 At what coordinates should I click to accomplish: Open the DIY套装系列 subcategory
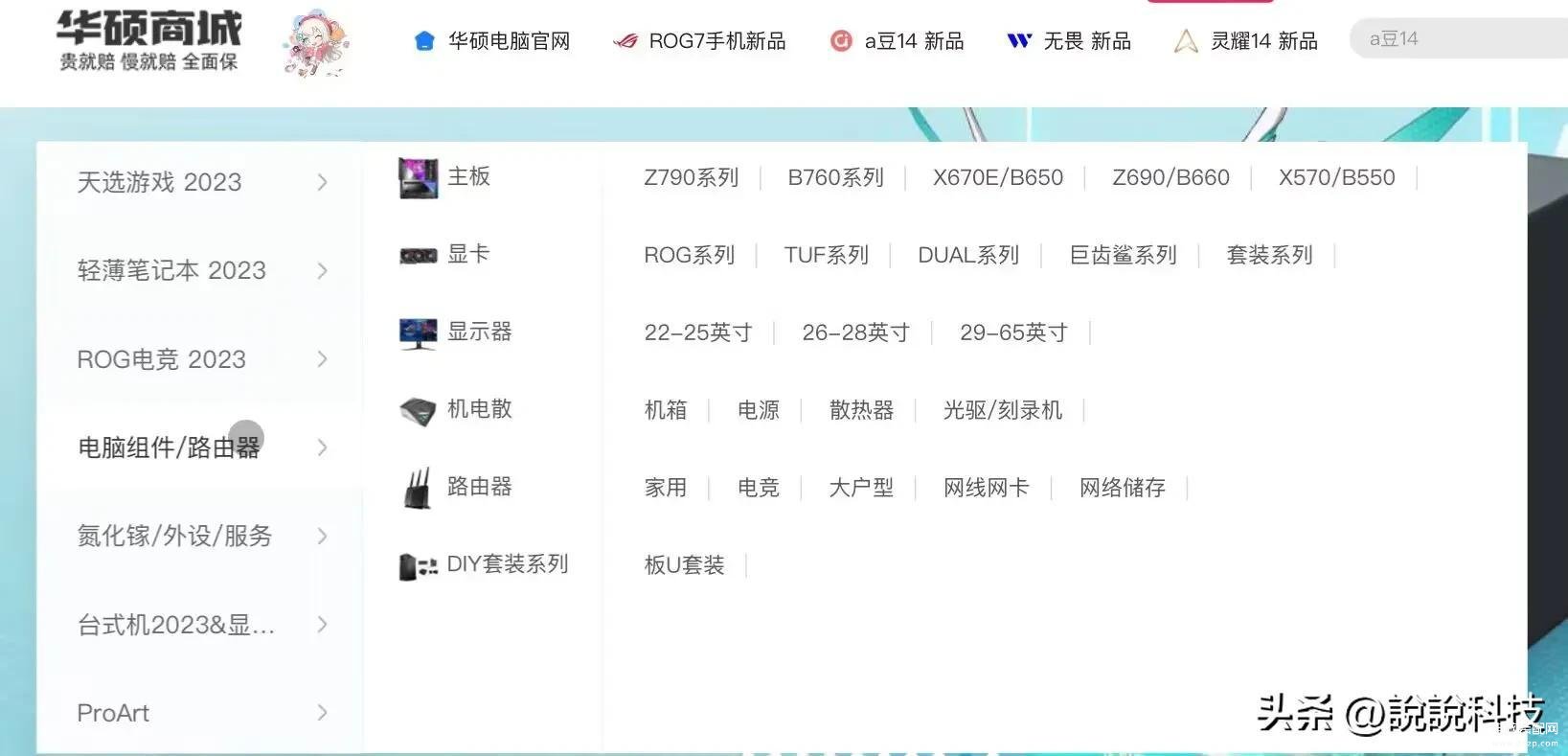tap(508, 564)
